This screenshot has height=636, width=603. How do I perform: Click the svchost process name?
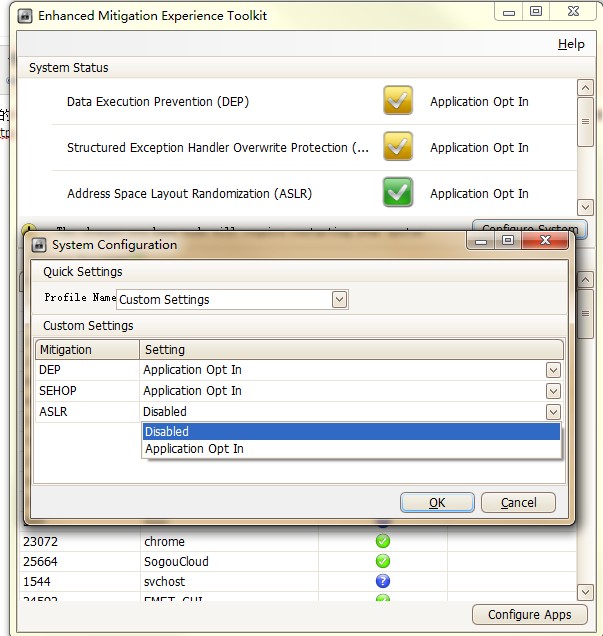(164, 582)
